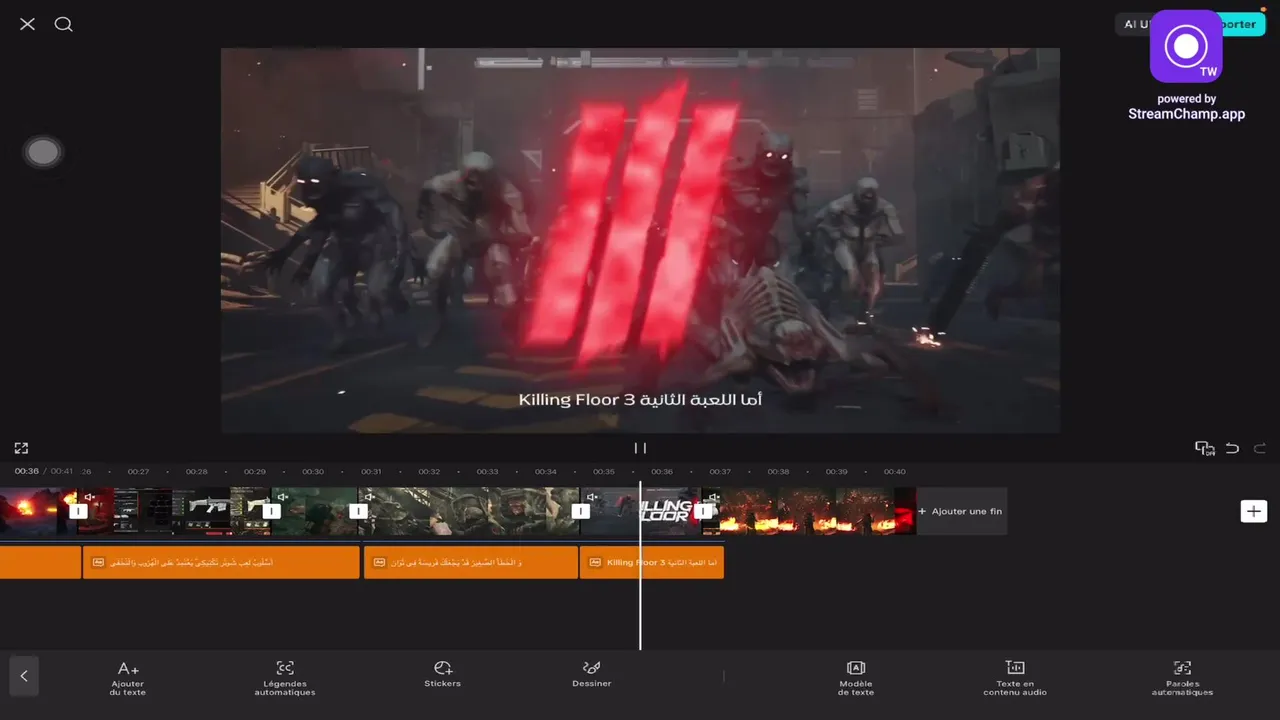Enter fullscreen preview mode
Screen dimensions: 1280x720
click(x=21, y=448)
